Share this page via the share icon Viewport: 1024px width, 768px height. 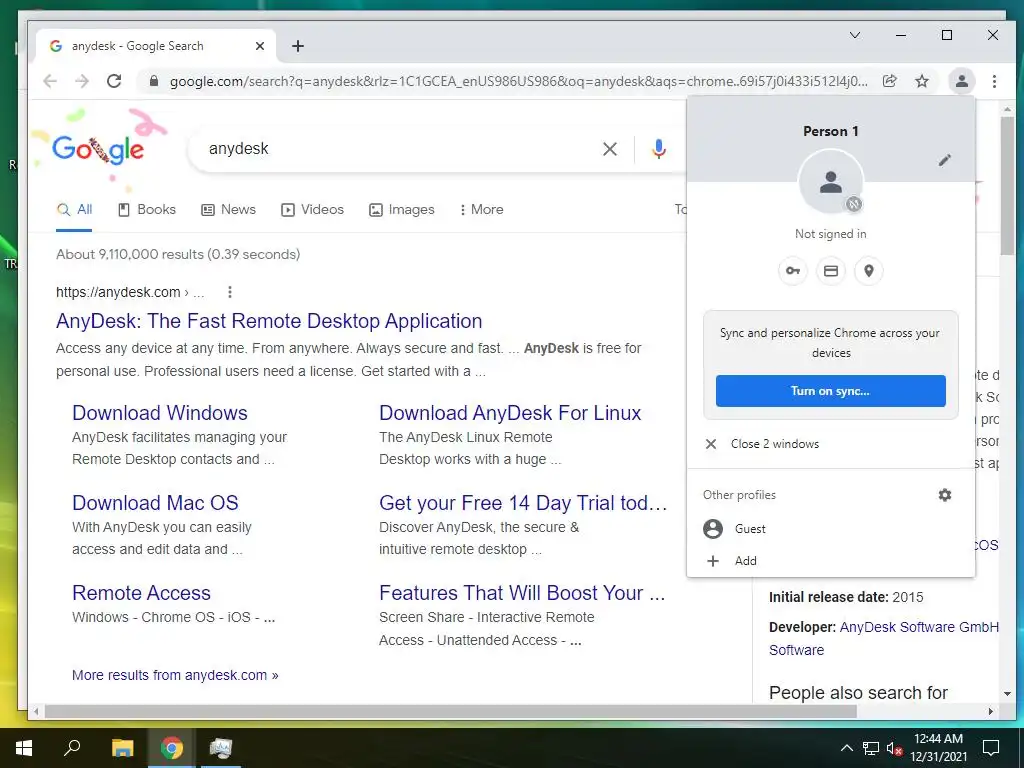(889, 81)
